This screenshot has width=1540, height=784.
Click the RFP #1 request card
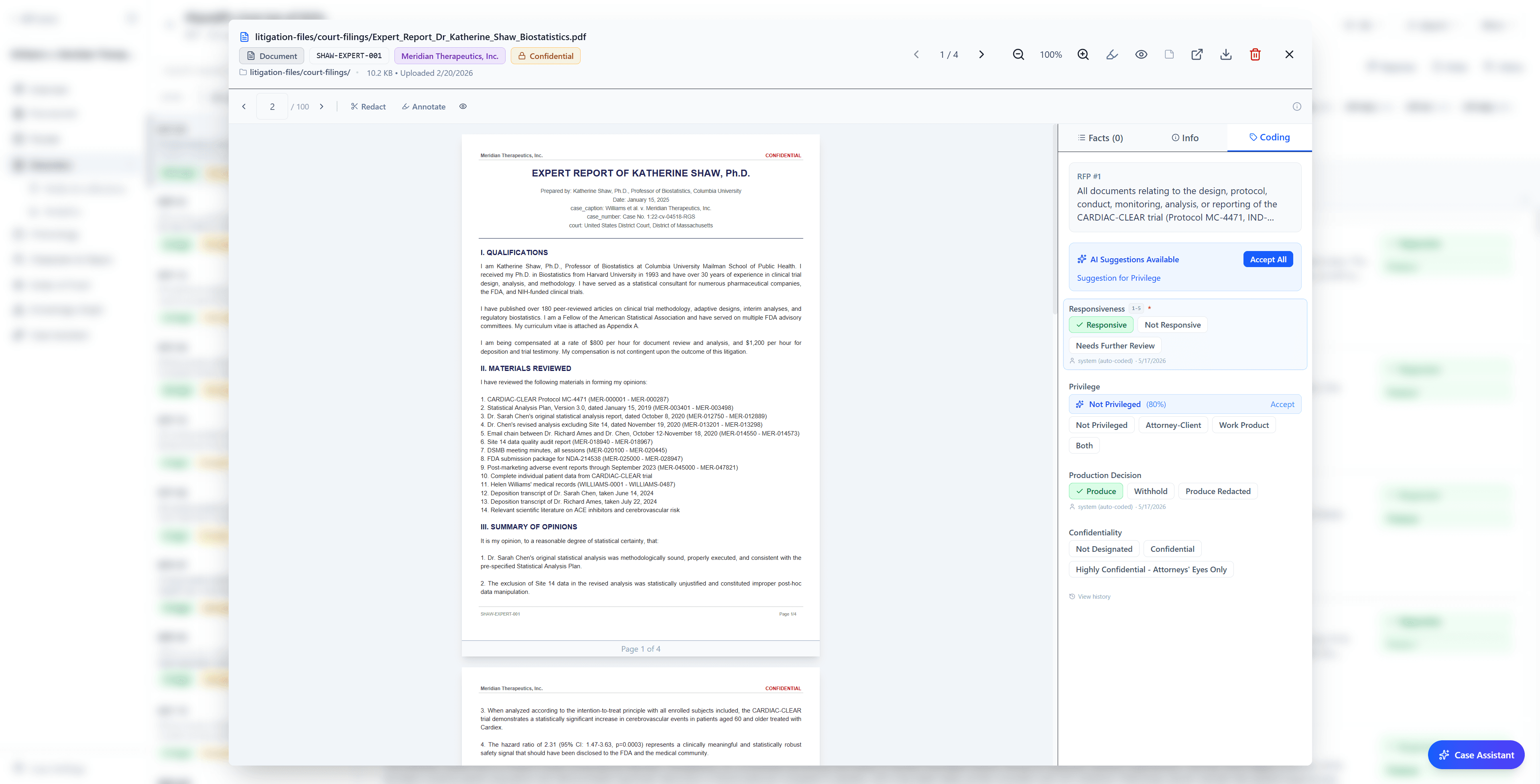1184,197
